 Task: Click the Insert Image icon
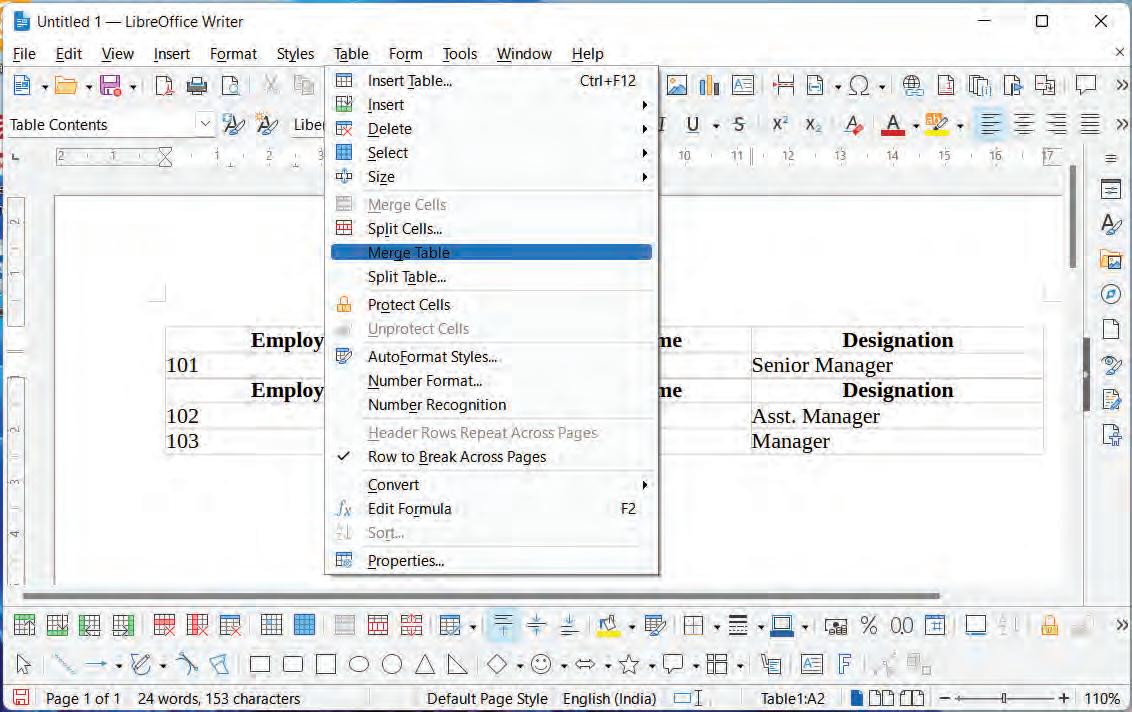(x=676, y=85)
